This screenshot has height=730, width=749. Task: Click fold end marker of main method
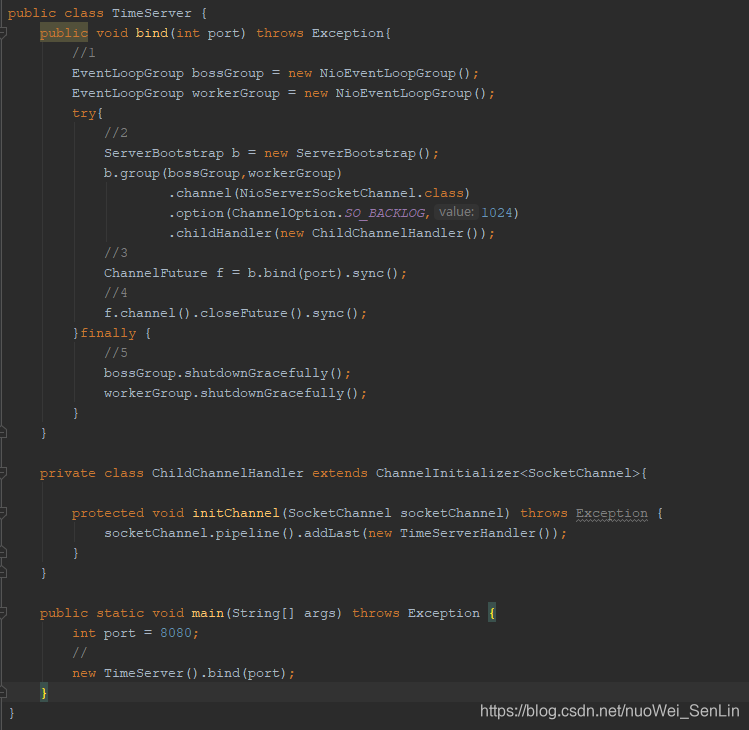(x=2, y=693)
